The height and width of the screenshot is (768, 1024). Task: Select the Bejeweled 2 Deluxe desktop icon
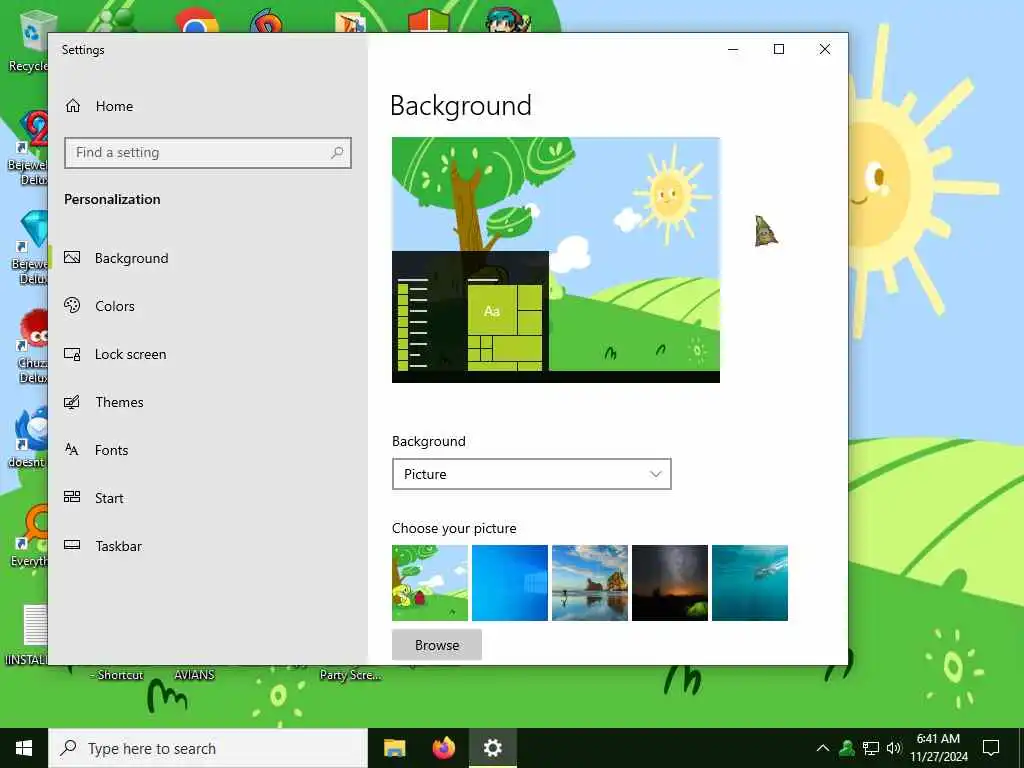click(x=29, y=148)
